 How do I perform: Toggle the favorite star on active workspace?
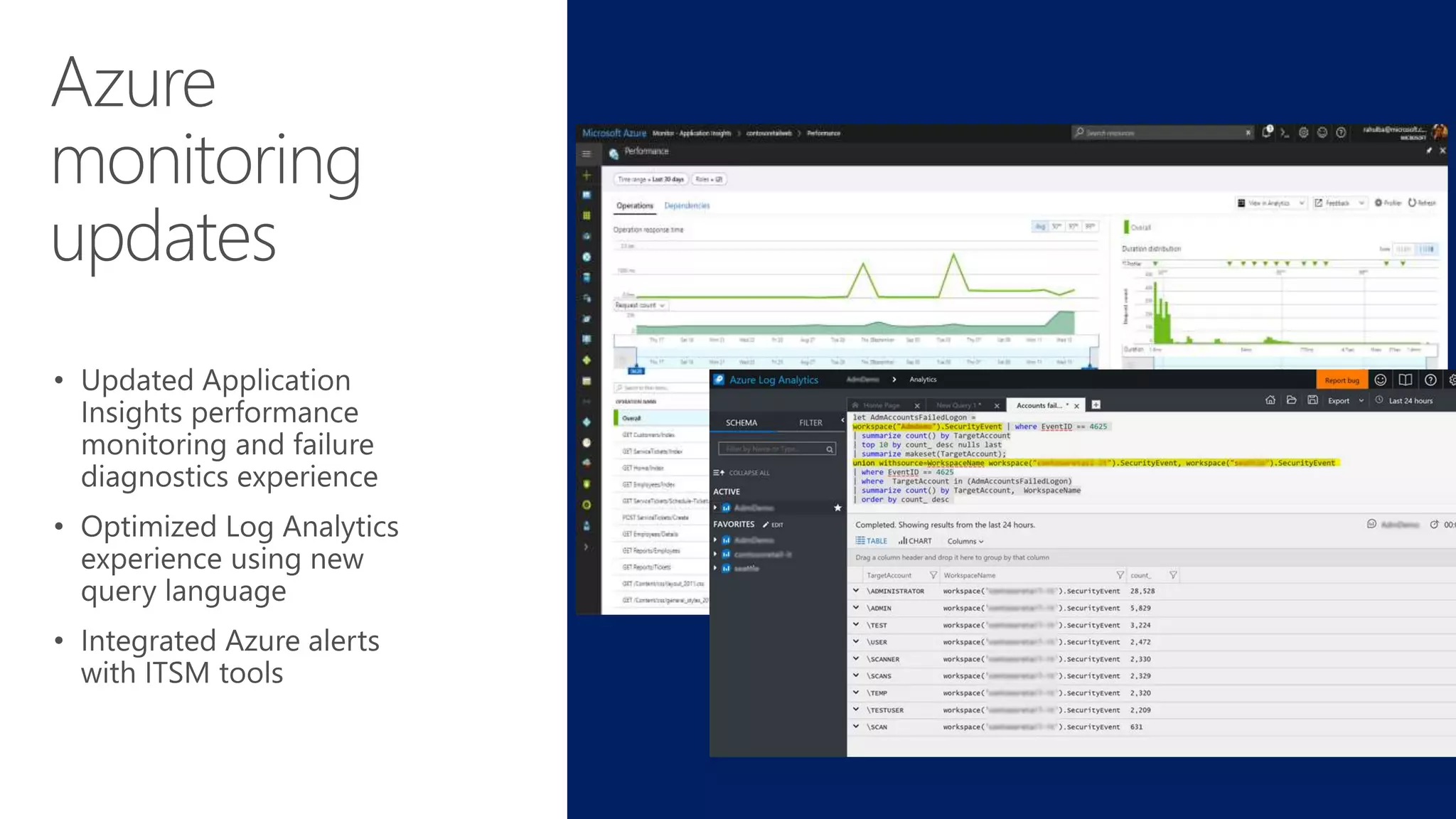coord(837,508)
